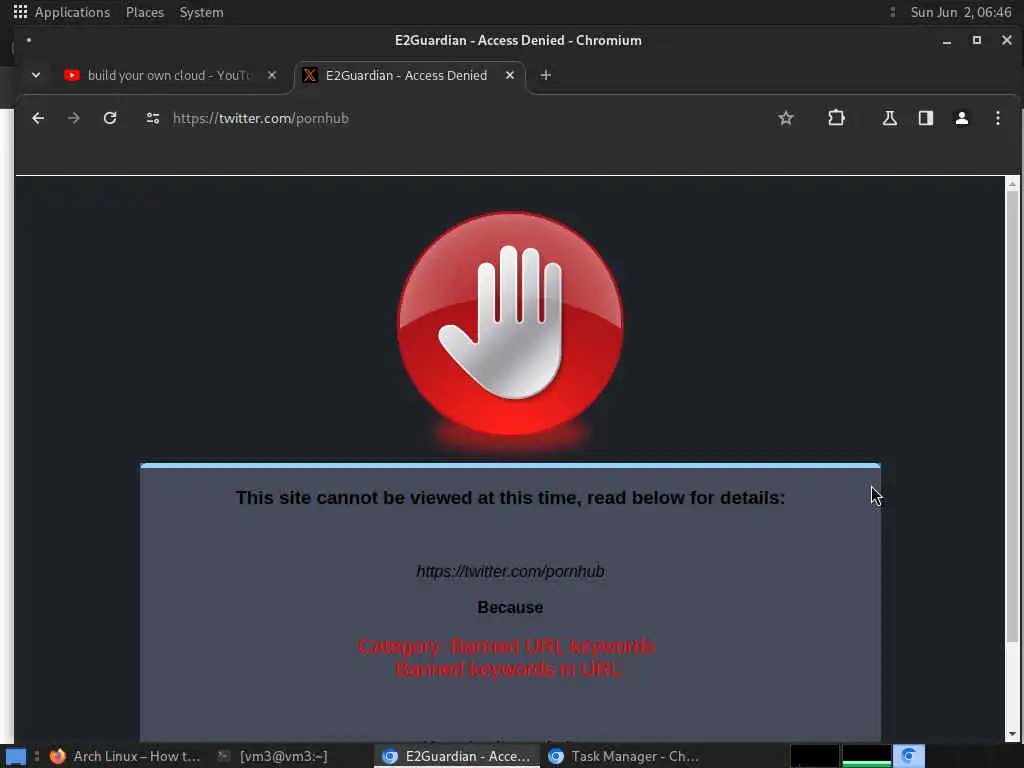Click the heading "This site cannot be viewed"
1024x768 pixels.
click(x=510, y=498)
